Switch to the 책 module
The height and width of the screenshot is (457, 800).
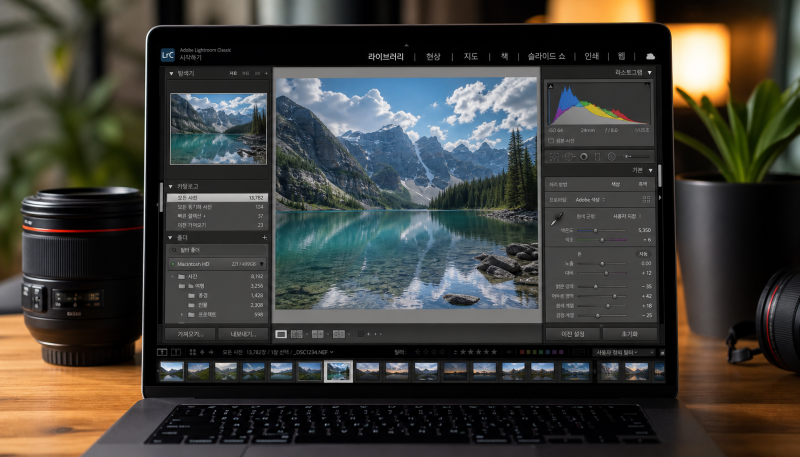pyautogui.click(x=504, y=57)
